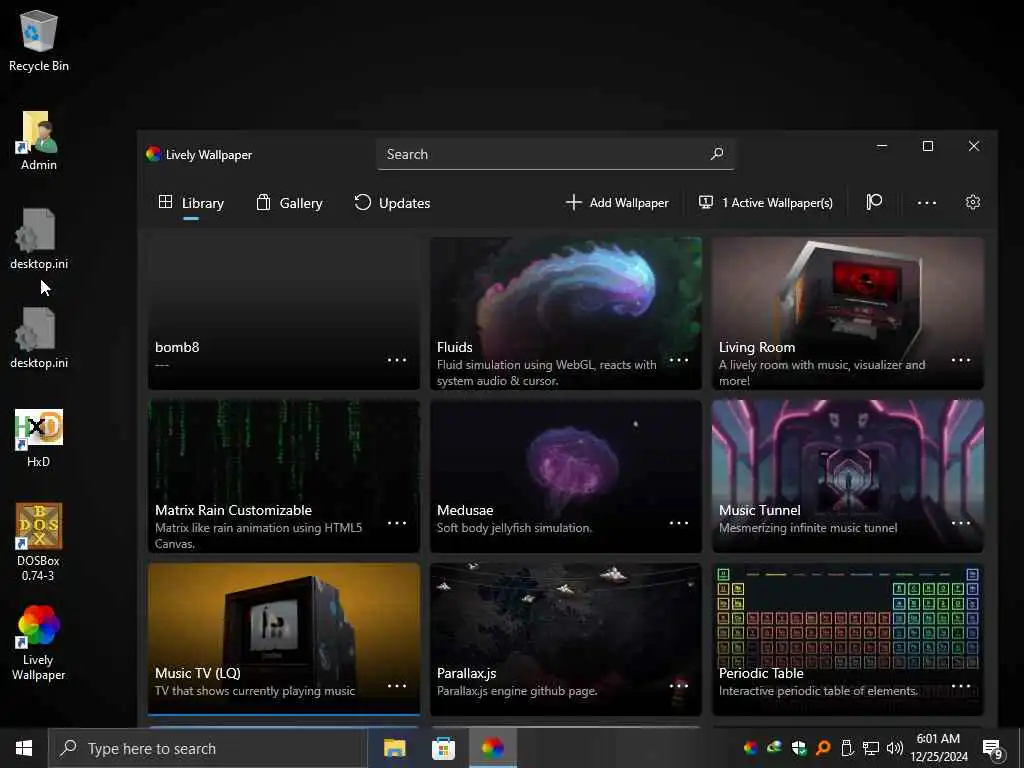The height and width of the screenshot is (768, 1024).
Task: Click the Lively Wallpaper title bar logo
Action: (153, 154)
